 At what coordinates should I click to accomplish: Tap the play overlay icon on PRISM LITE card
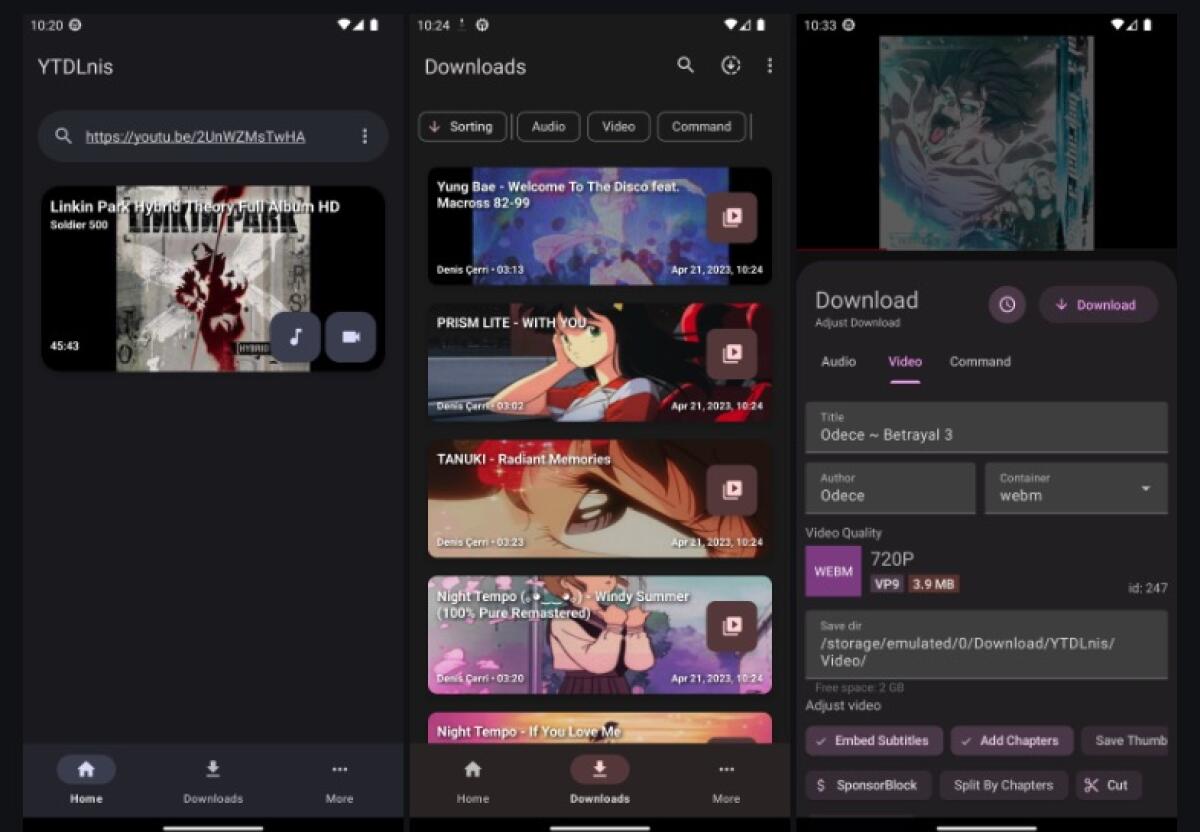[733, 352]
